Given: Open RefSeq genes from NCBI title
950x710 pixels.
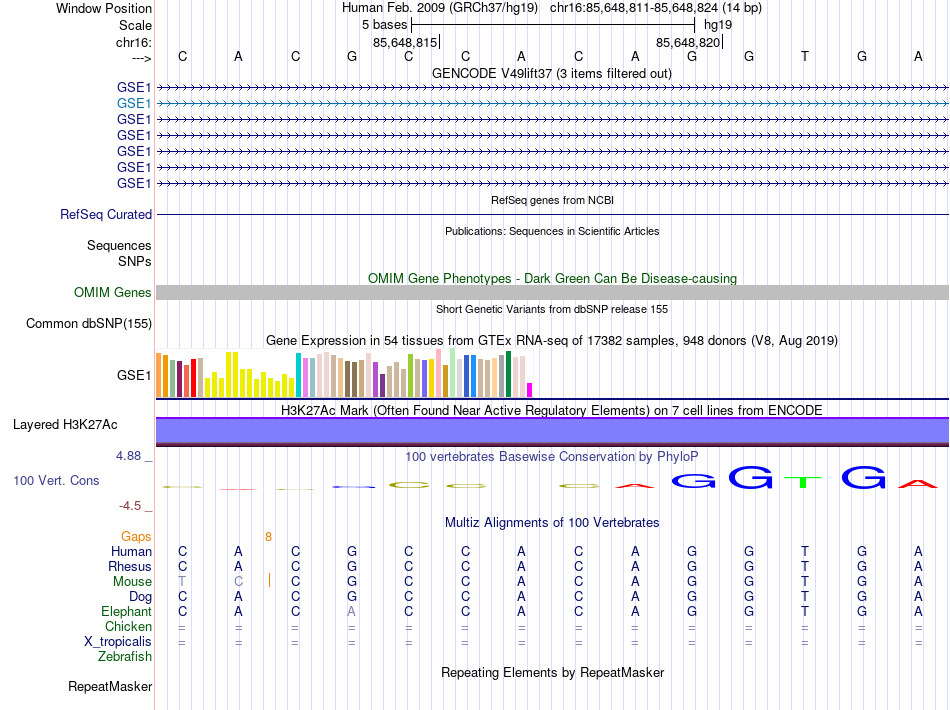Looking at the screenshot, I should [553, 200].
